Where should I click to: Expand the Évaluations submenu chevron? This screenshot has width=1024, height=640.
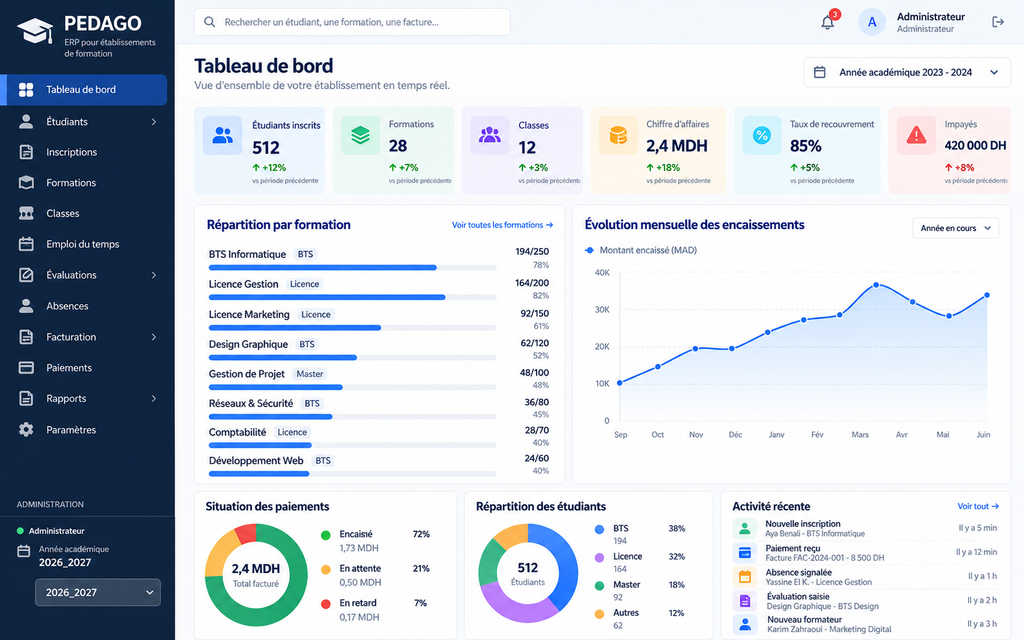click(x=154, y=275)
